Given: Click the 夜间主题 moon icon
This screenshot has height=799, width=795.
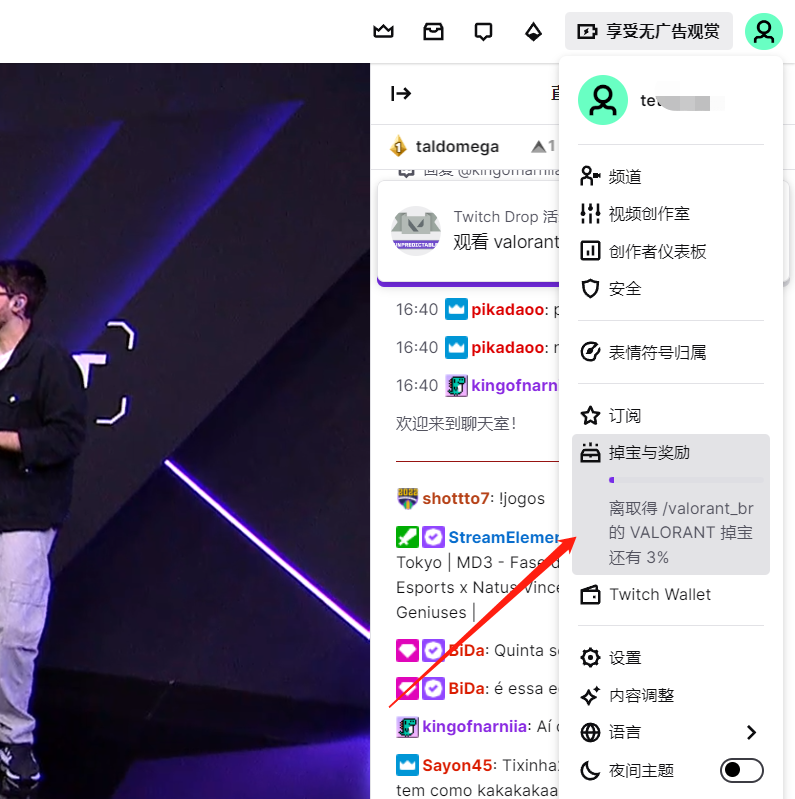Looking at the screenshot, I should point(590,770).
